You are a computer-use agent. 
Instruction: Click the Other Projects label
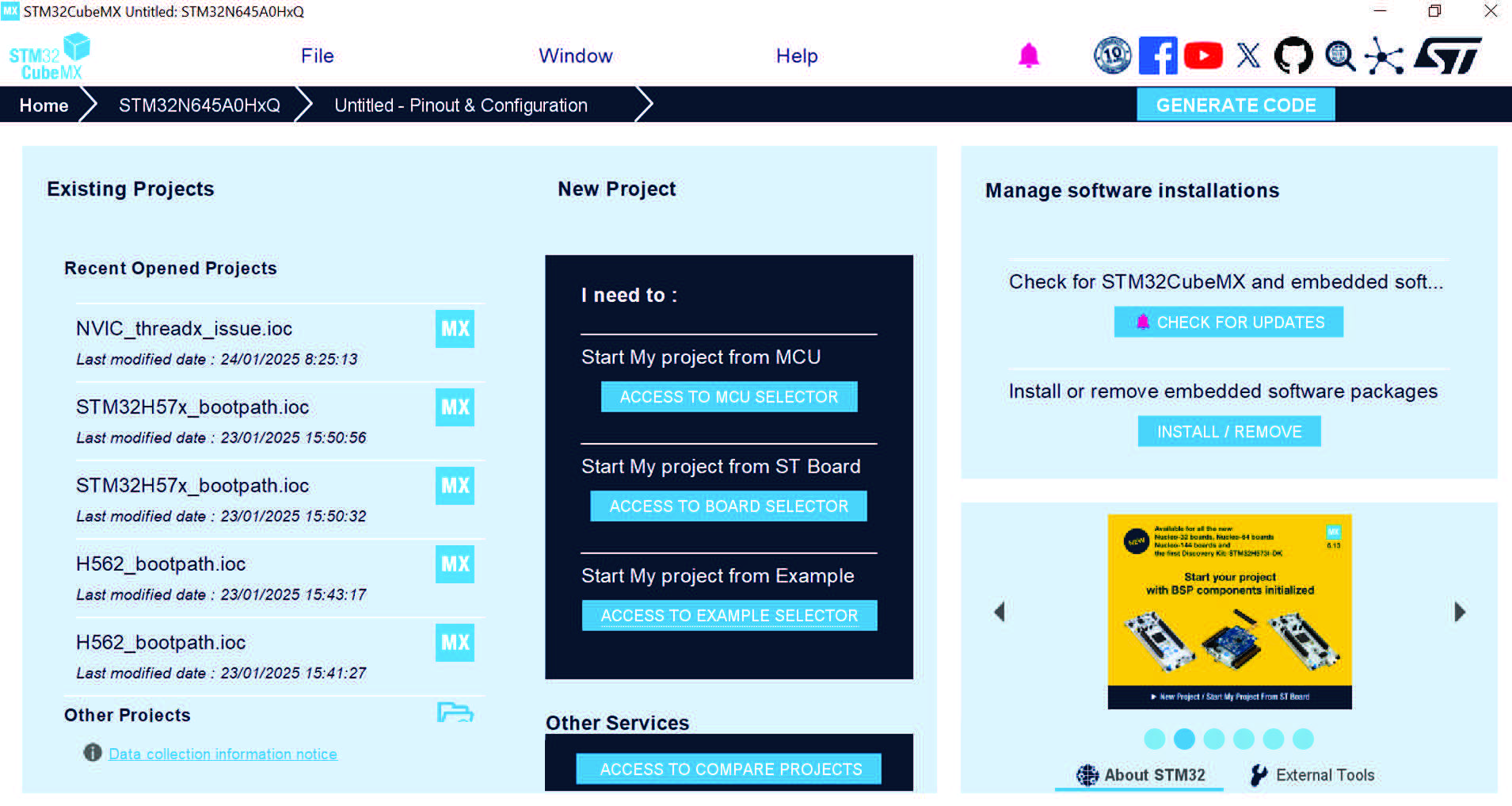click(x=128, y=715)
